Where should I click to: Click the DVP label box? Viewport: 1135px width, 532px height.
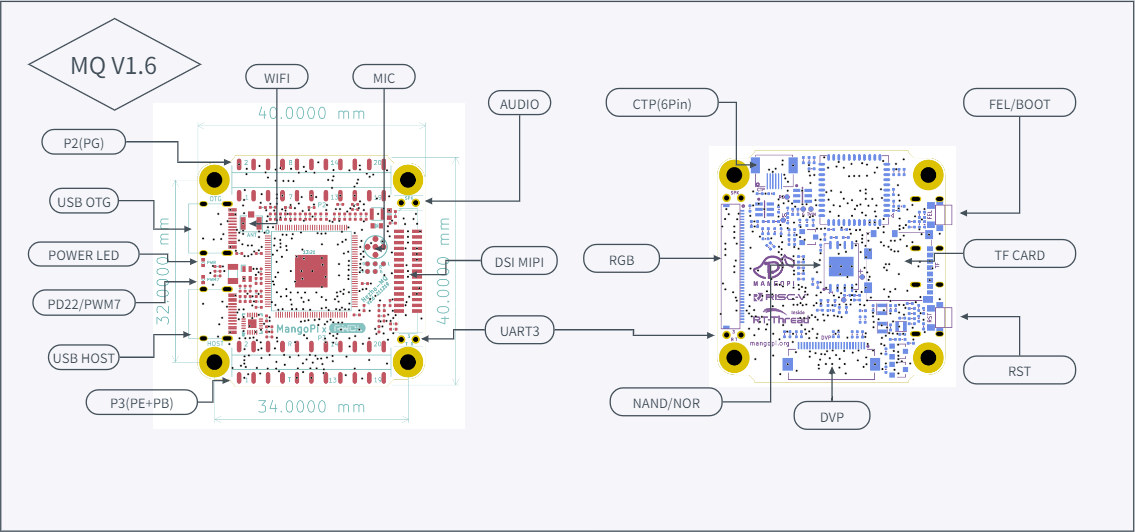[832, 415]
